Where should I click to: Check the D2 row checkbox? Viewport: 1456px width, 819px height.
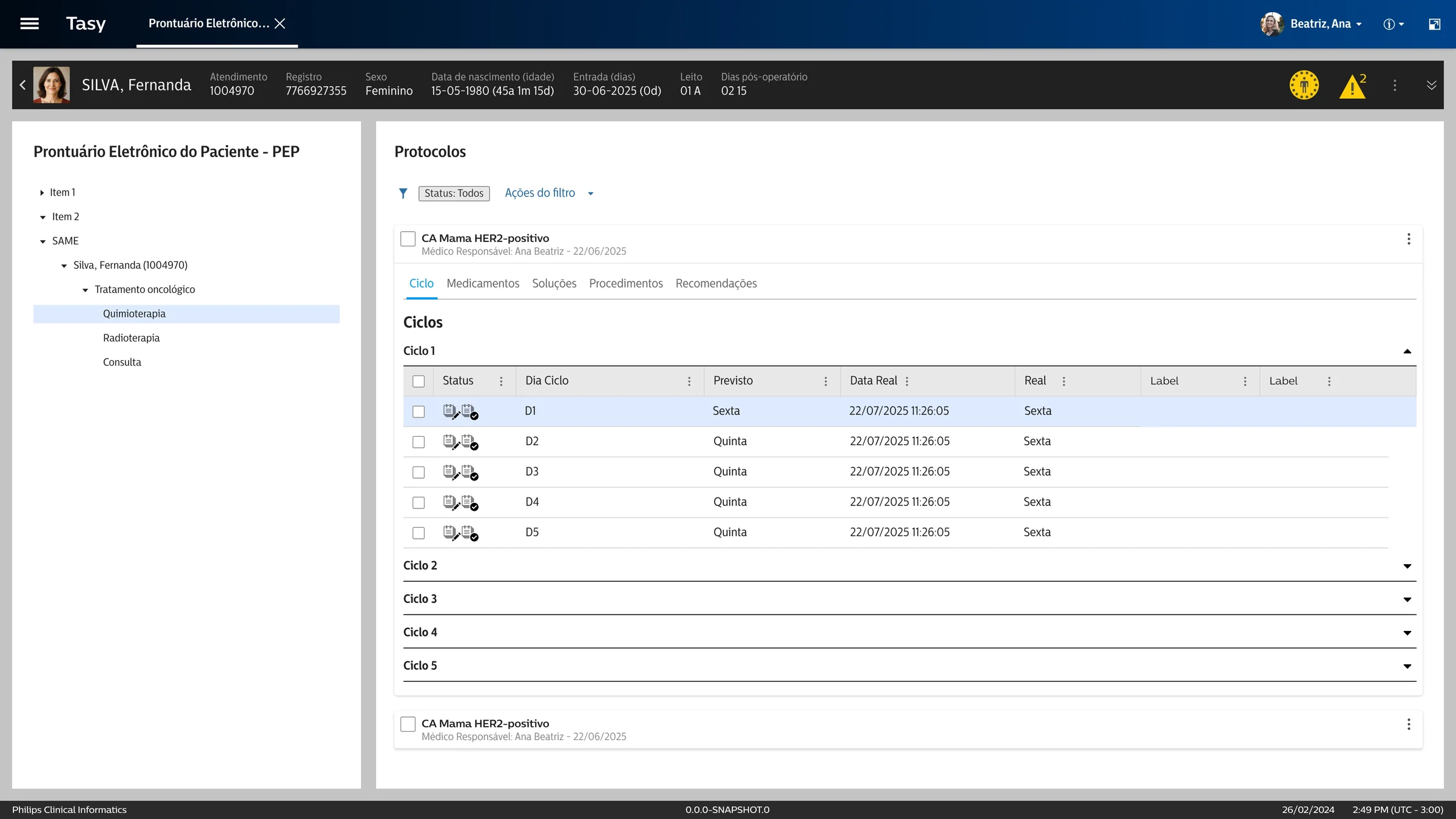tap(419, 442)
